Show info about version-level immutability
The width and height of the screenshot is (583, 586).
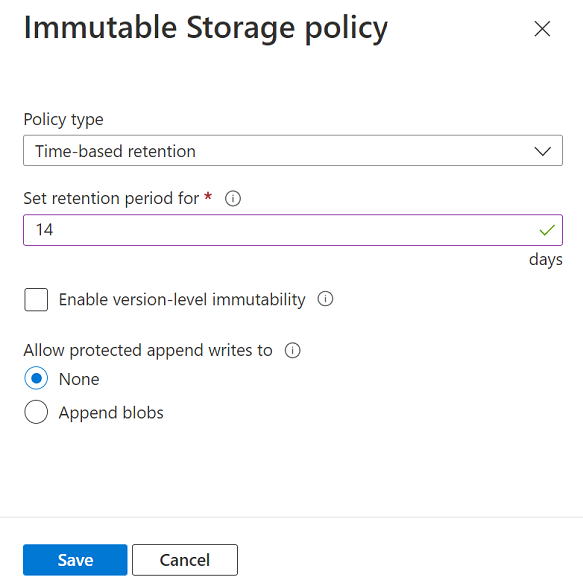click(x=325, y=299)
